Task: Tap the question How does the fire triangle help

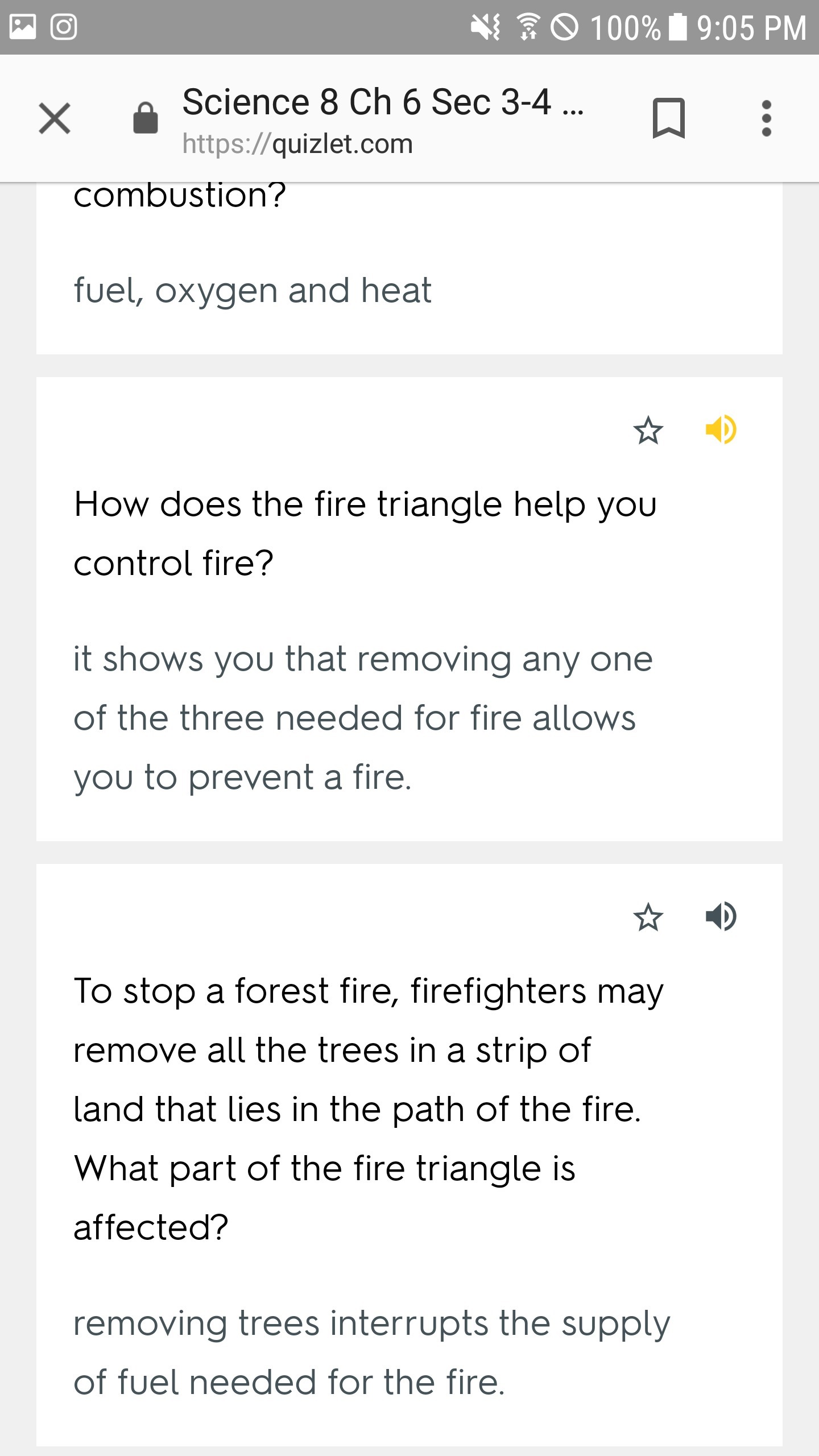Action: click(365, 533)
